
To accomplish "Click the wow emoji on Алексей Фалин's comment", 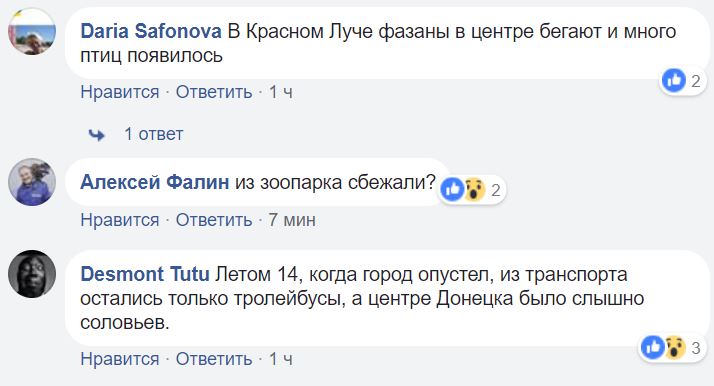I will pyautogui.click(x=474, y=189).
